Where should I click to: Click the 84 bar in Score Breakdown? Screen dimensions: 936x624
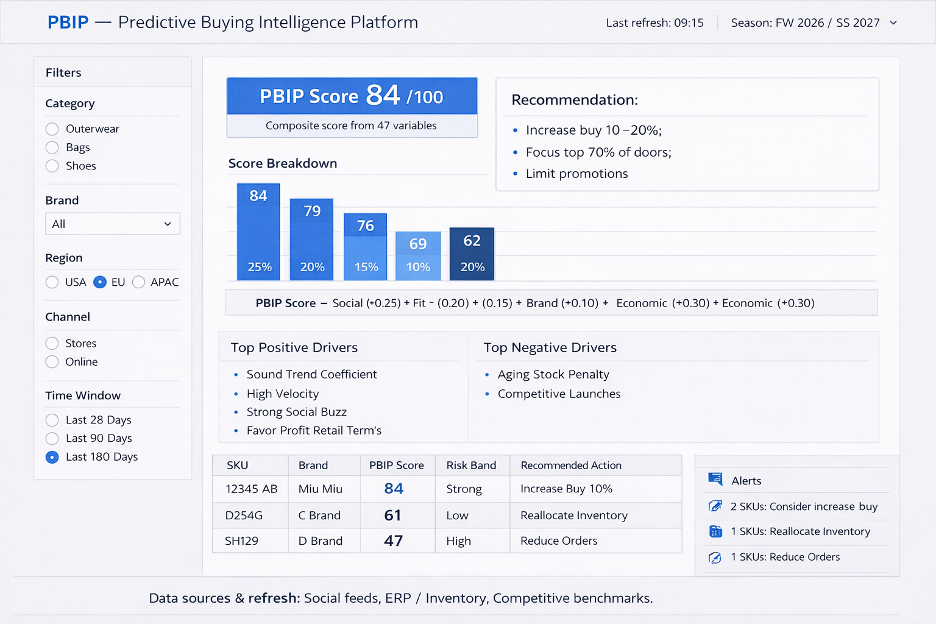pyautogui.click(x=258, y=232)
